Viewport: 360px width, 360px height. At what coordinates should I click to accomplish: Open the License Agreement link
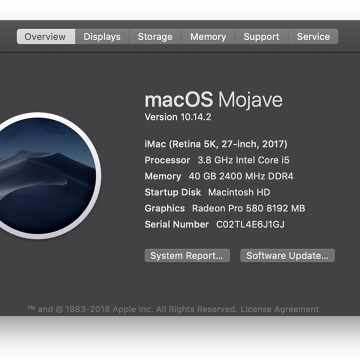[279, 309]
